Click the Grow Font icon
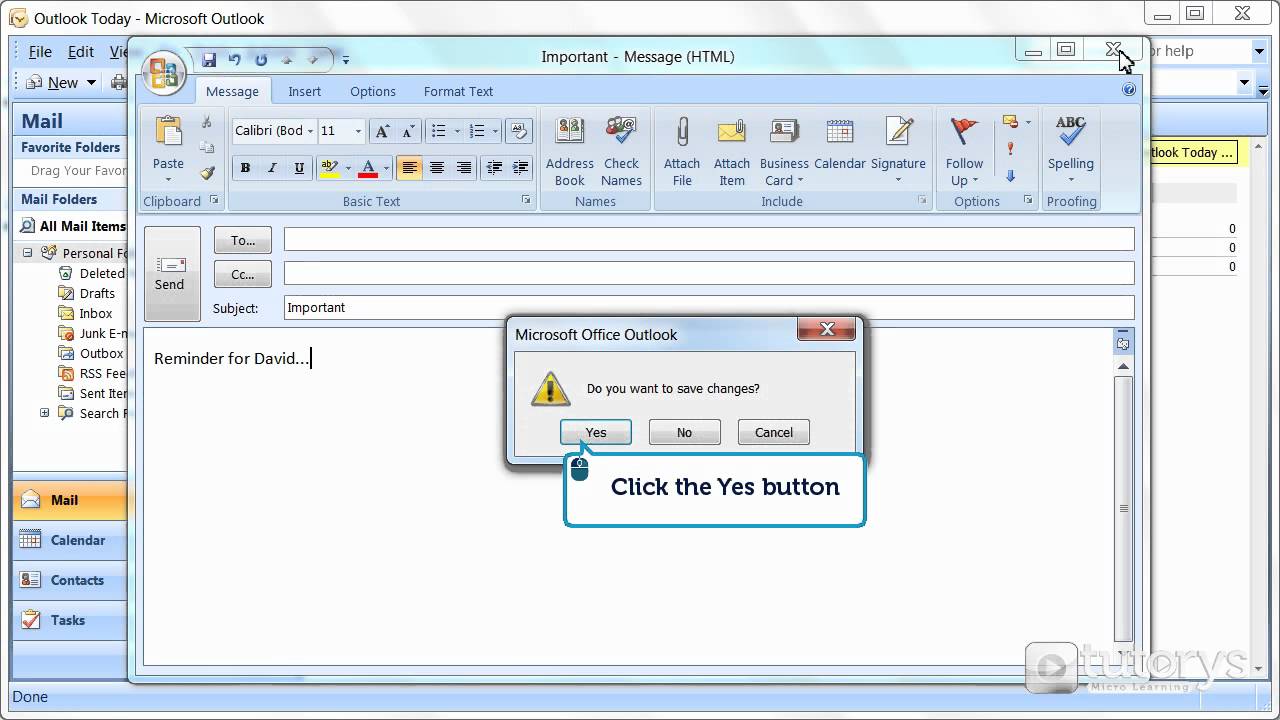1280x720 pixels. [x=381, y=131]
